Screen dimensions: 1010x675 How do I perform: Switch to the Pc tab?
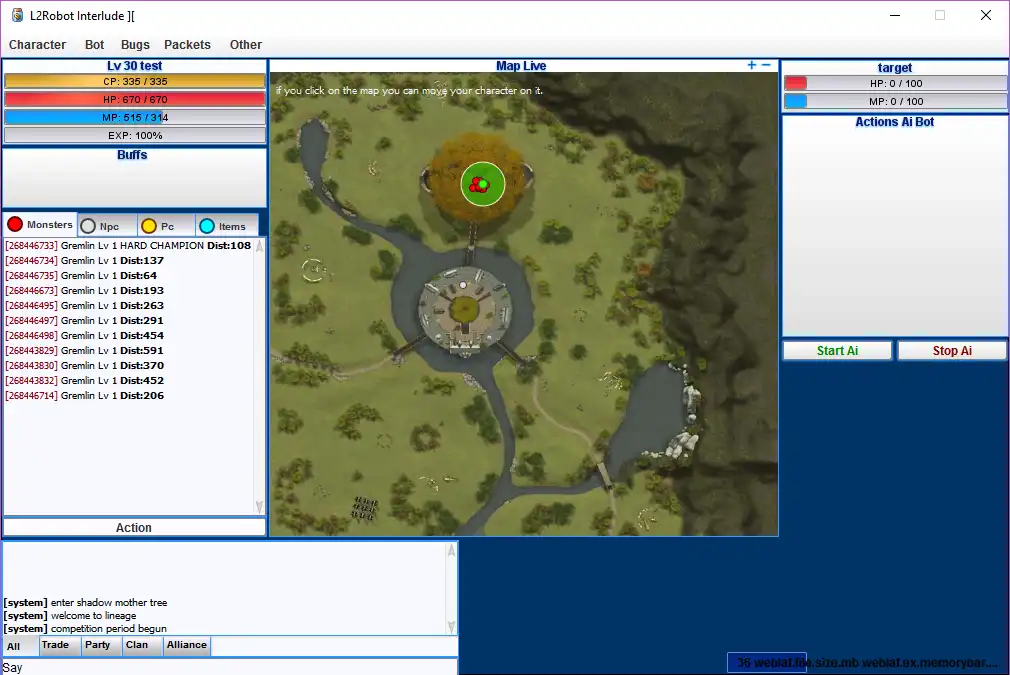pos(166,226)
